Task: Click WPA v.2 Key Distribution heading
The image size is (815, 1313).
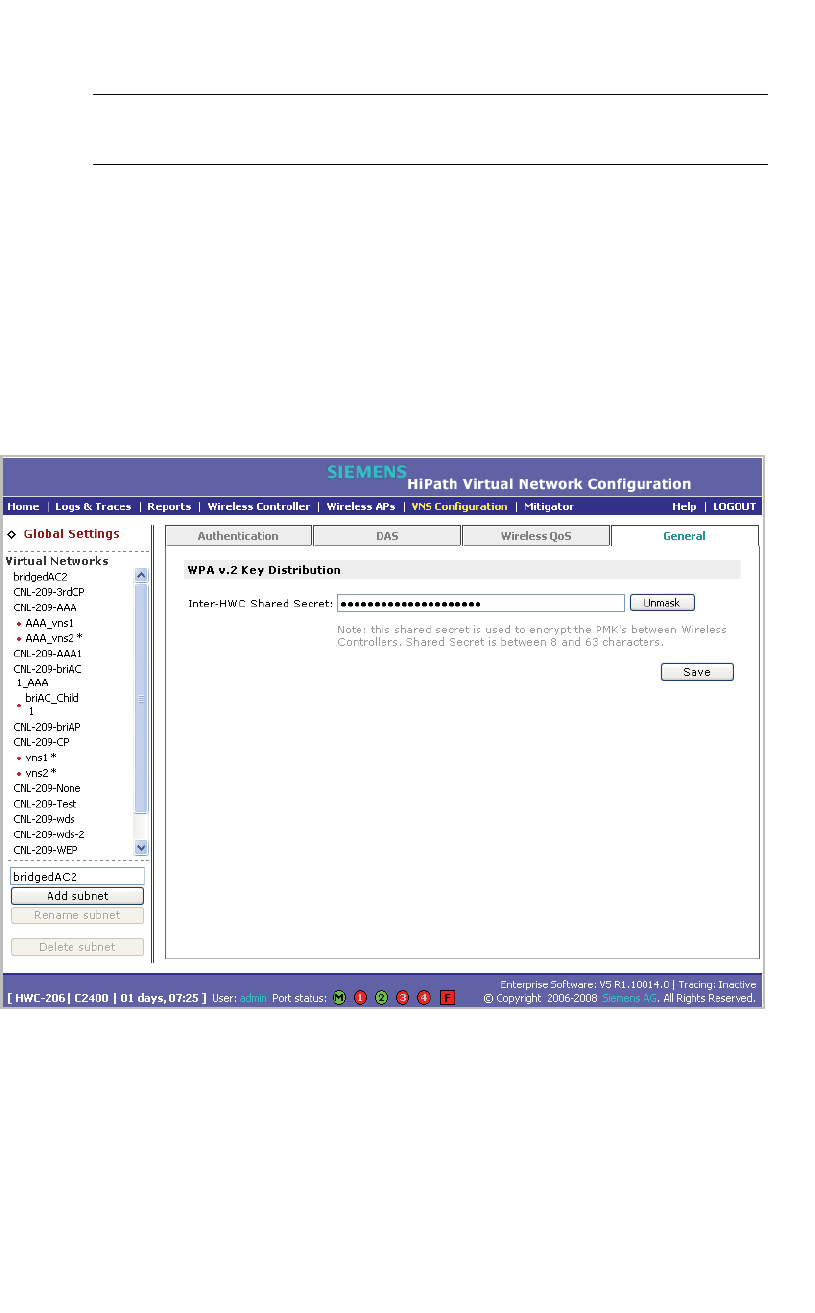Action: [264, 570]
